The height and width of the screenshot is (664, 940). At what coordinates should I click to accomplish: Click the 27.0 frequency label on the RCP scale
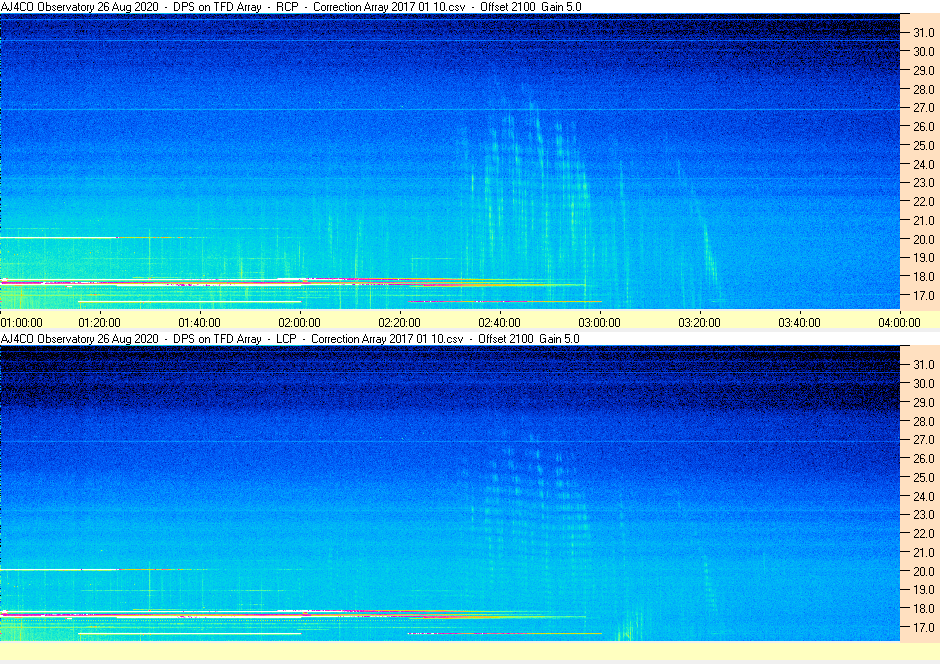923,108
